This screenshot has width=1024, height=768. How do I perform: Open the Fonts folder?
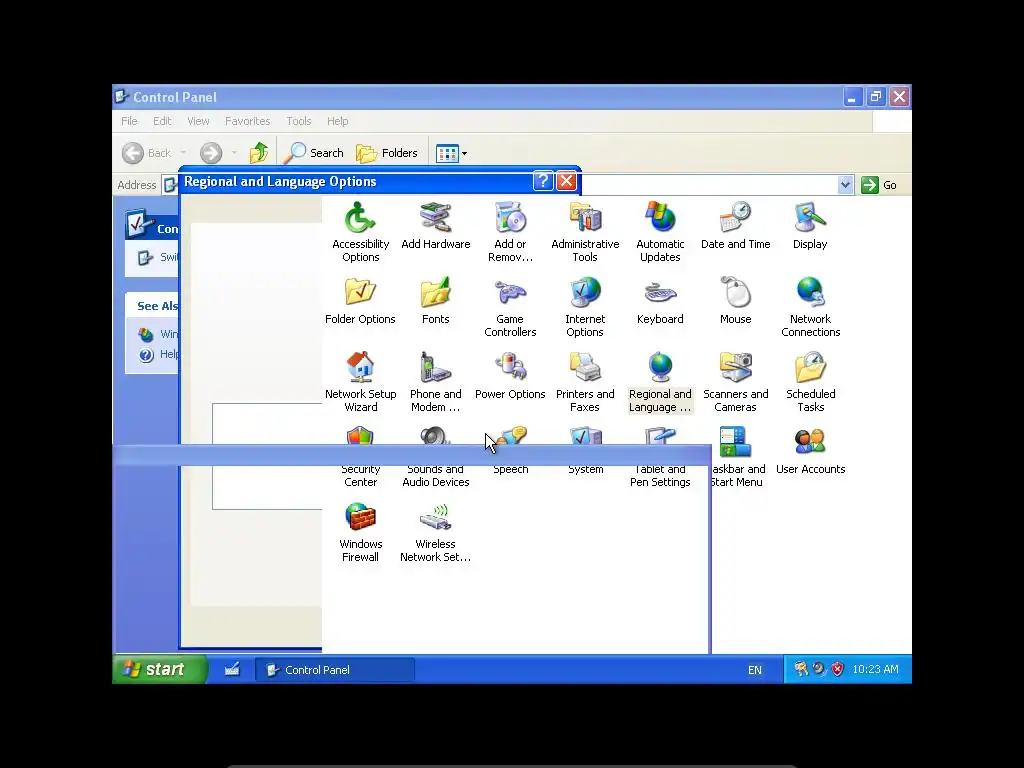[436, 301]
